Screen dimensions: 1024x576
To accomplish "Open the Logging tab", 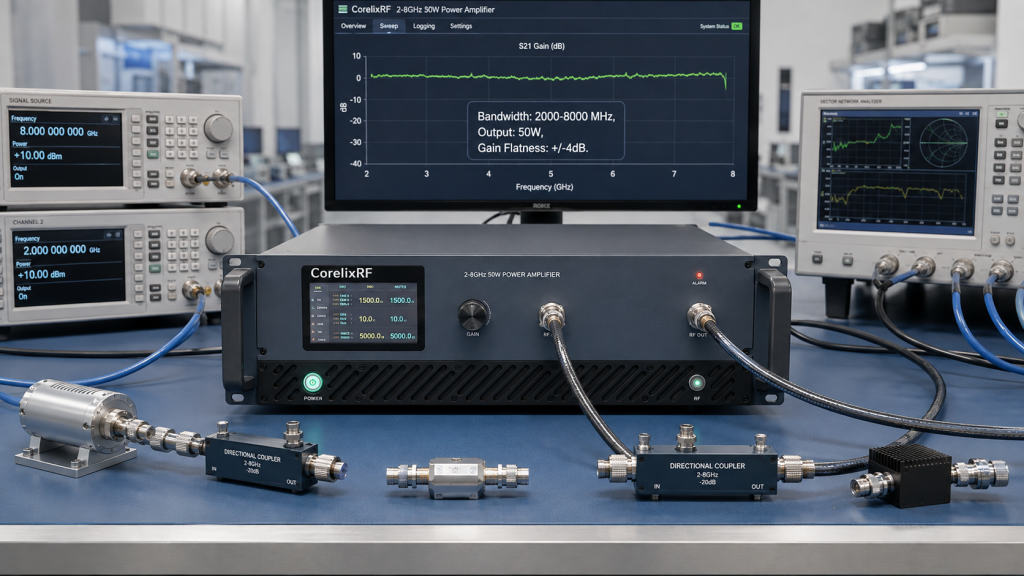I will pyautogui.click(x=424, y=26).
